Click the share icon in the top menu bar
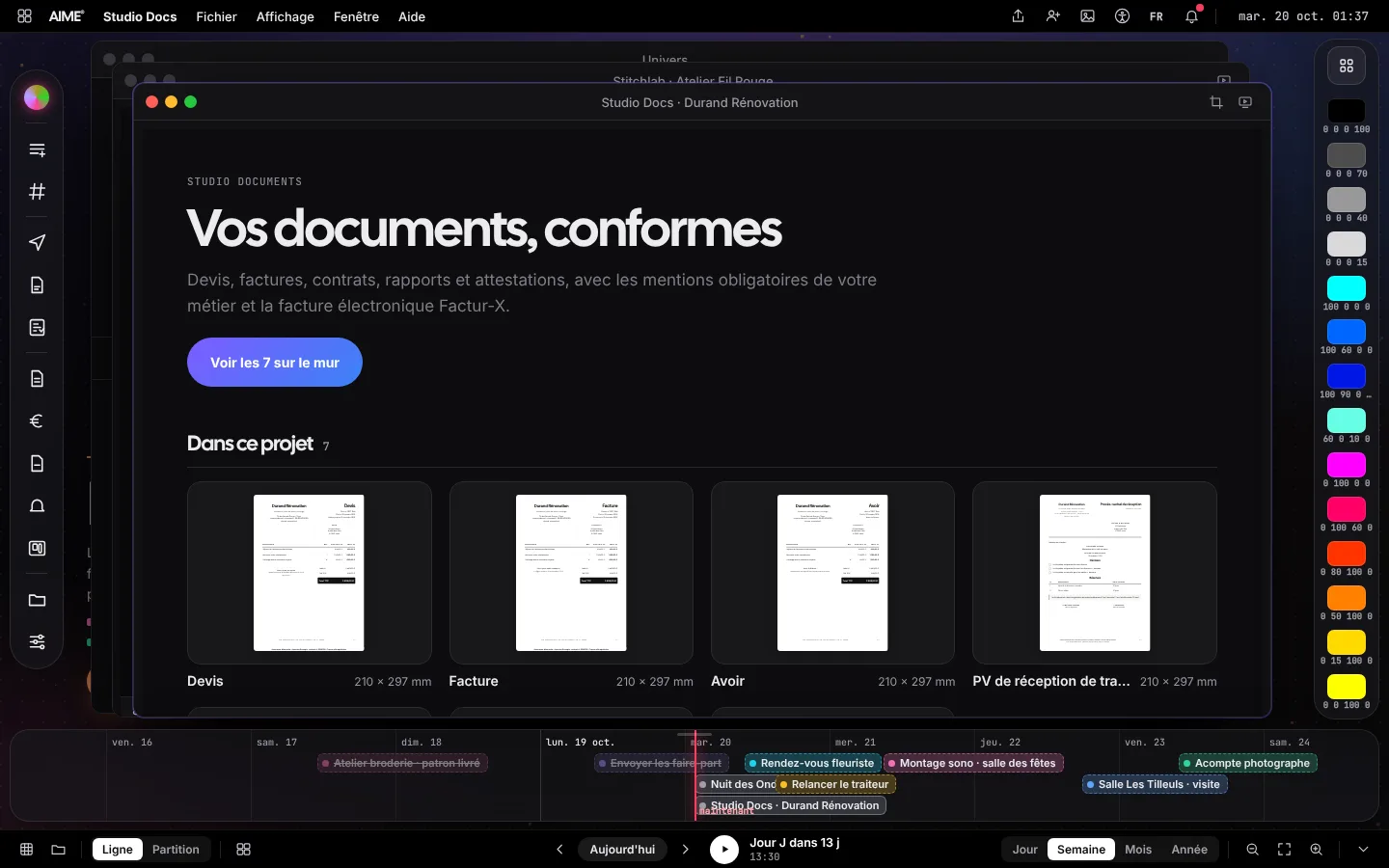The width and height of the screenshot is (1389, 868). coord(1018,16)
